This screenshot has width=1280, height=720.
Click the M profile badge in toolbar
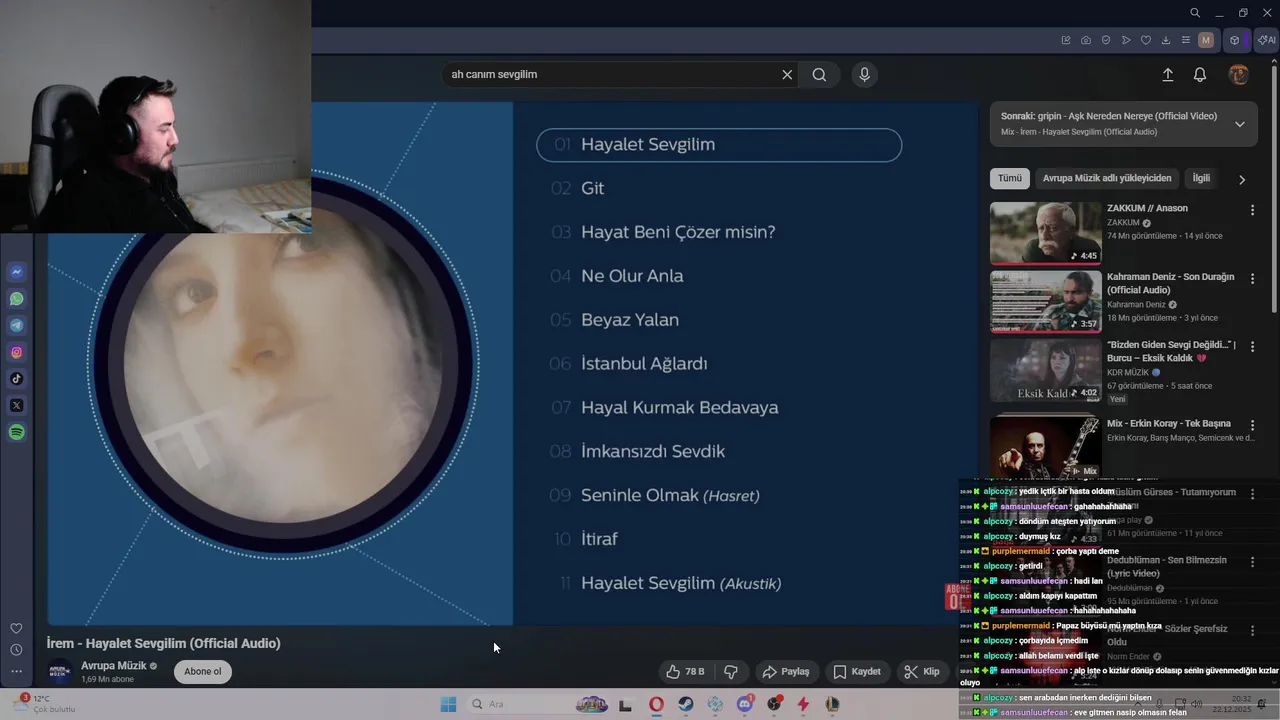(x=1206, y=40)
